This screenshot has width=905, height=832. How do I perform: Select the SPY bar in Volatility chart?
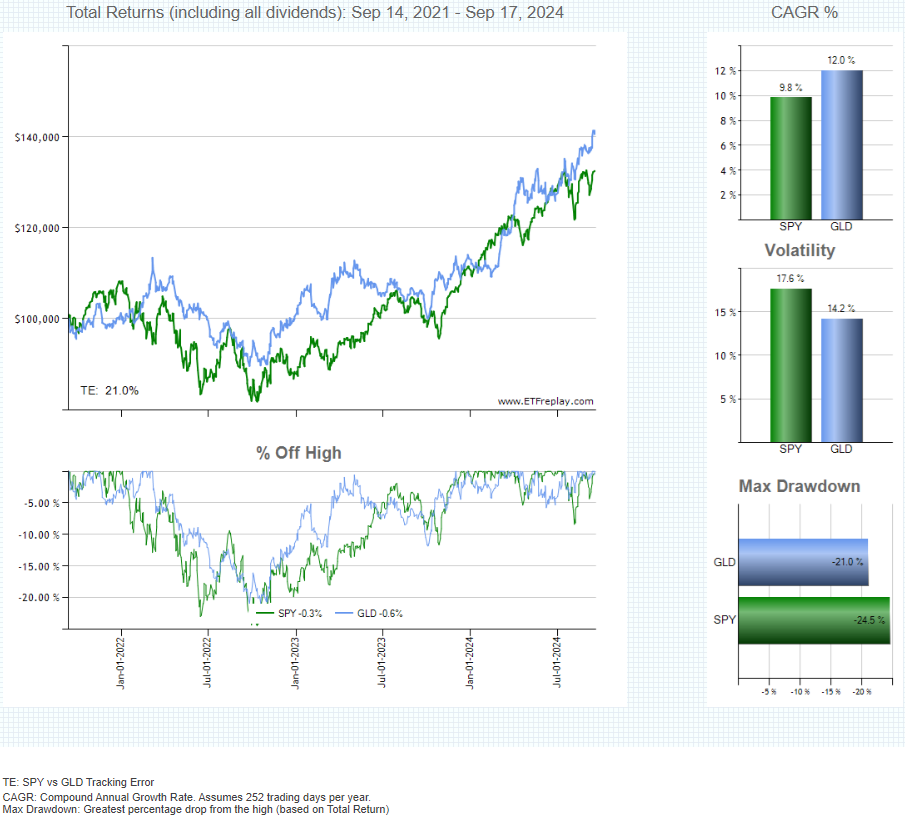790,365
